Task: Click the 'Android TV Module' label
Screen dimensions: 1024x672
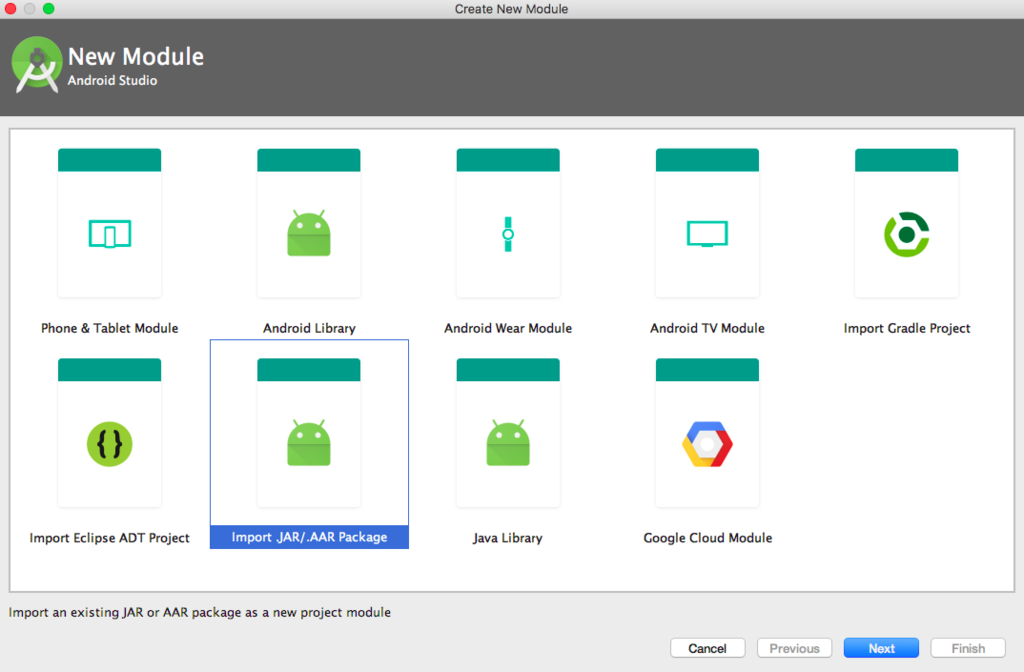Action: pyautogui.click(x=707, y=328)
